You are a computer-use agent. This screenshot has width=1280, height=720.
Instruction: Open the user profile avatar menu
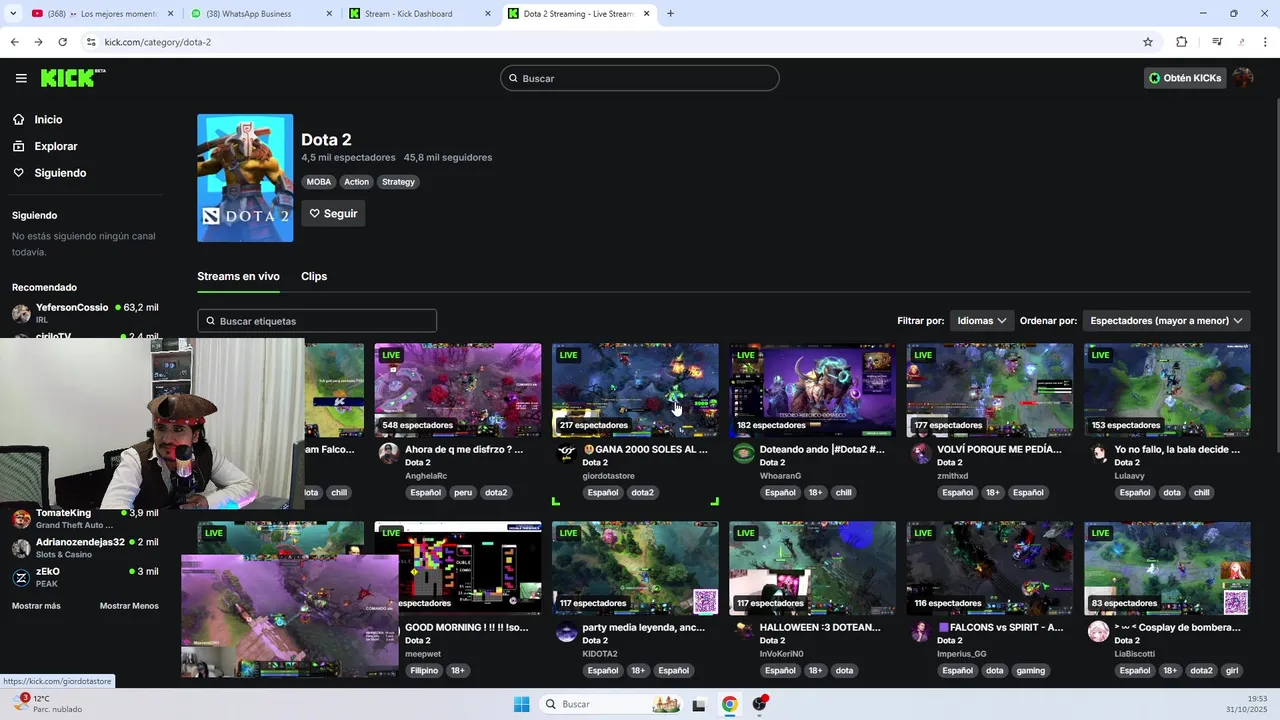coord(1243,78)
